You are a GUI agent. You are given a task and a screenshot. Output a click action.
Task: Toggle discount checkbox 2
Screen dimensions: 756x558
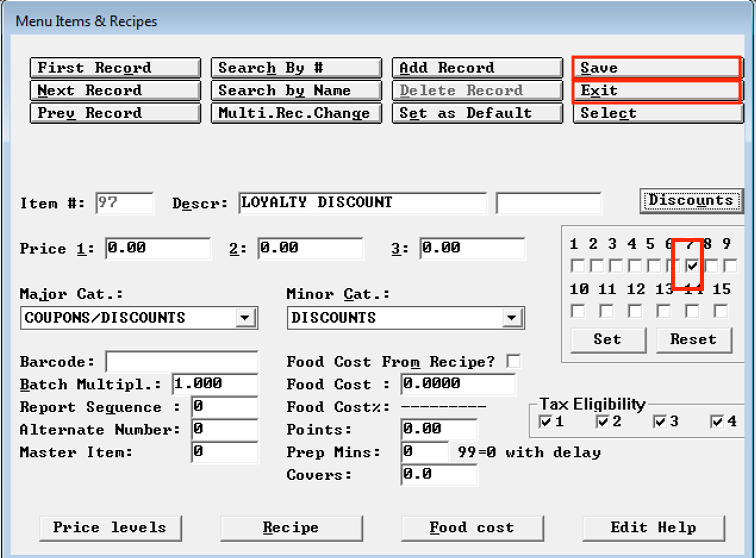tap(596, 266)
